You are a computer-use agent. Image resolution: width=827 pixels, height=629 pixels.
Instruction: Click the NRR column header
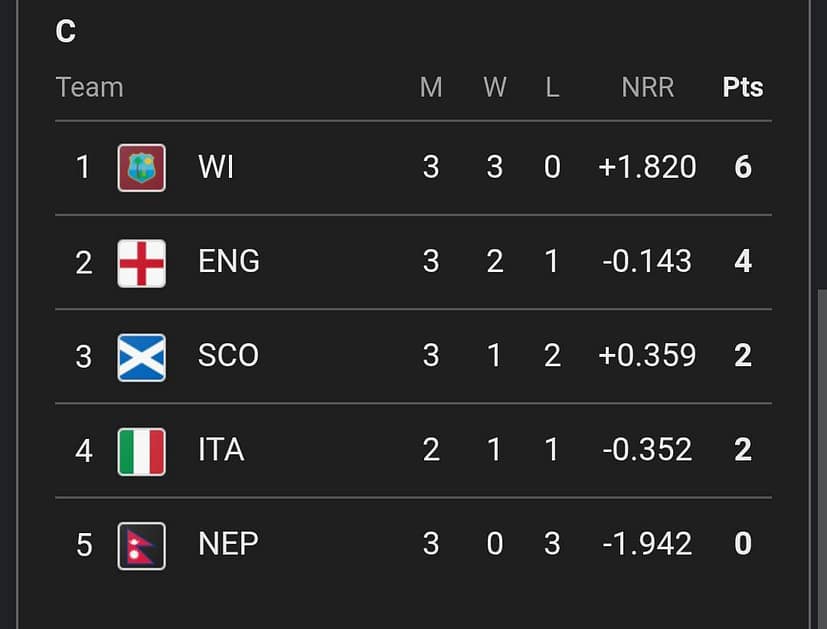click(x=648, y=88)
